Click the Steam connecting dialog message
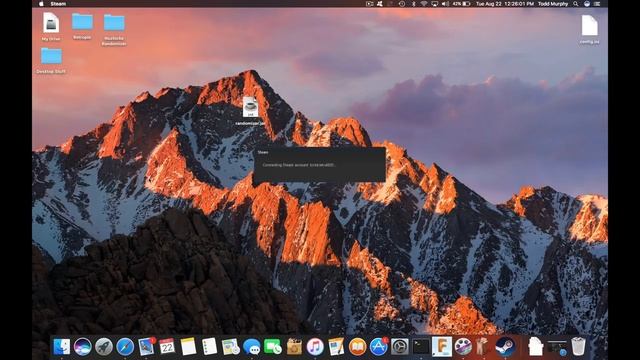640x360 pixels. coord(299,165)
